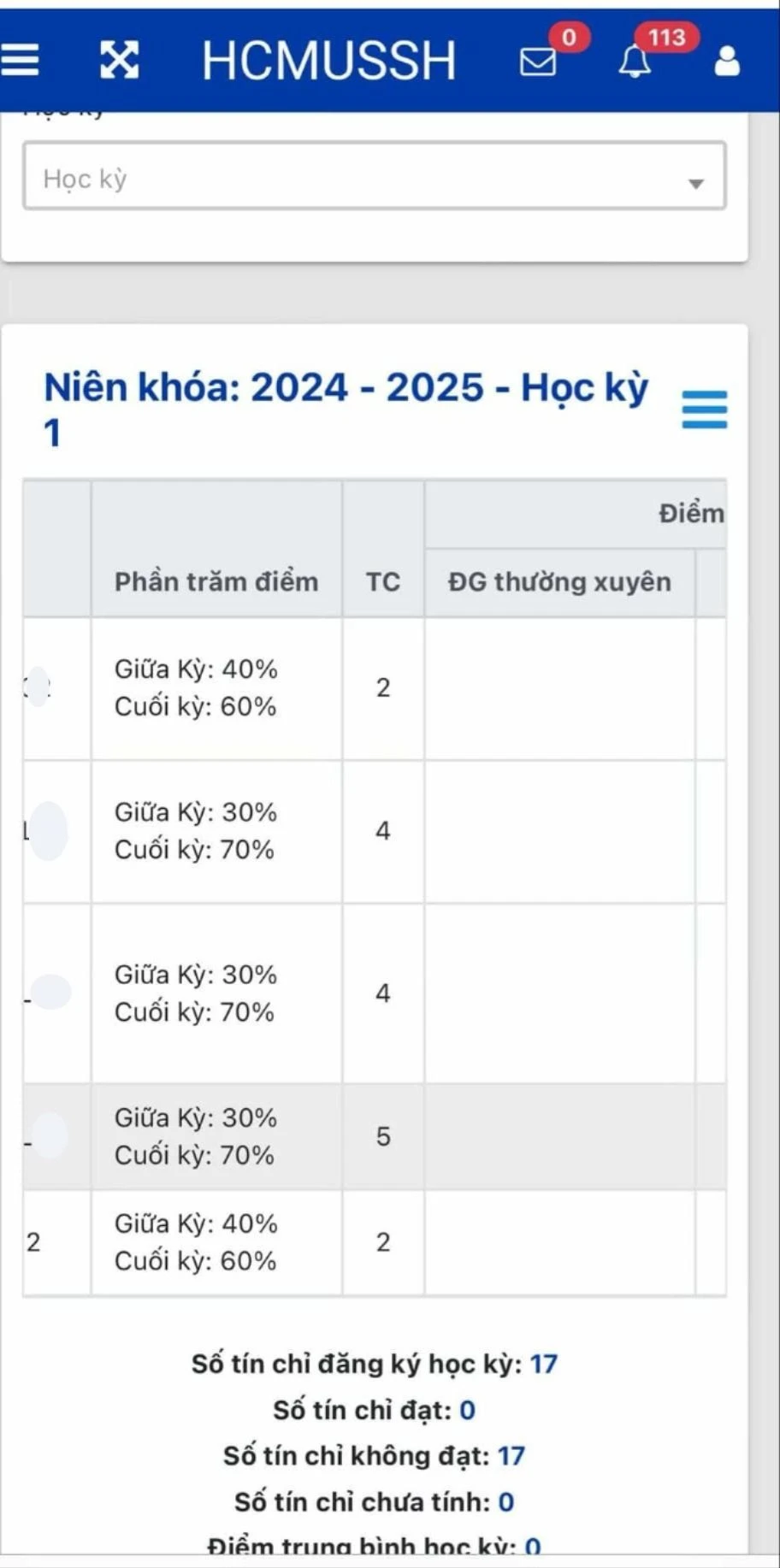This screenshot has width=780, height=1568.
Task: Click the notification badge showing 113
Action: 666,38
